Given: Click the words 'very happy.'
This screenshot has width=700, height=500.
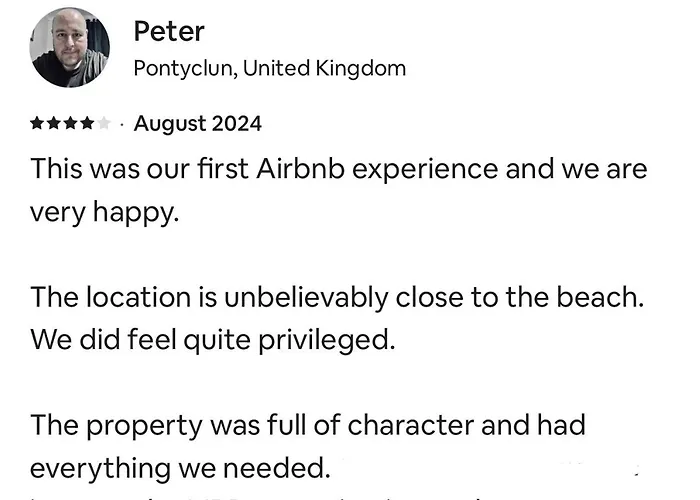Looking at the screenshot, I should [104, 212].
